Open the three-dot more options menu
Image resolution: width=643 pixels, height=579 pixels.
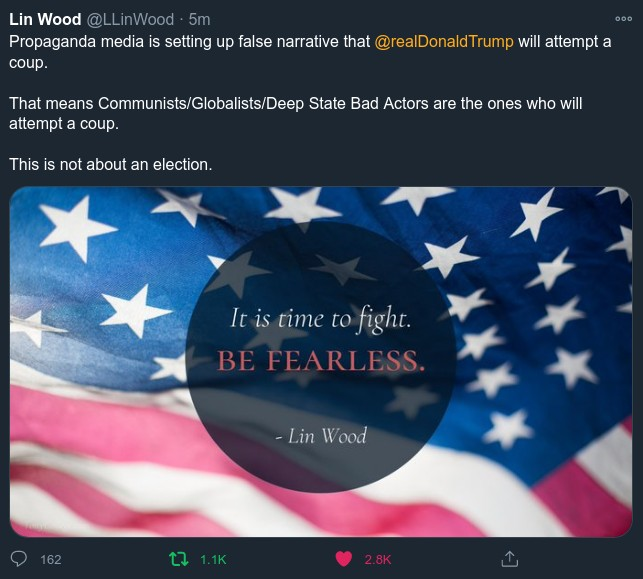click(623, 19)
